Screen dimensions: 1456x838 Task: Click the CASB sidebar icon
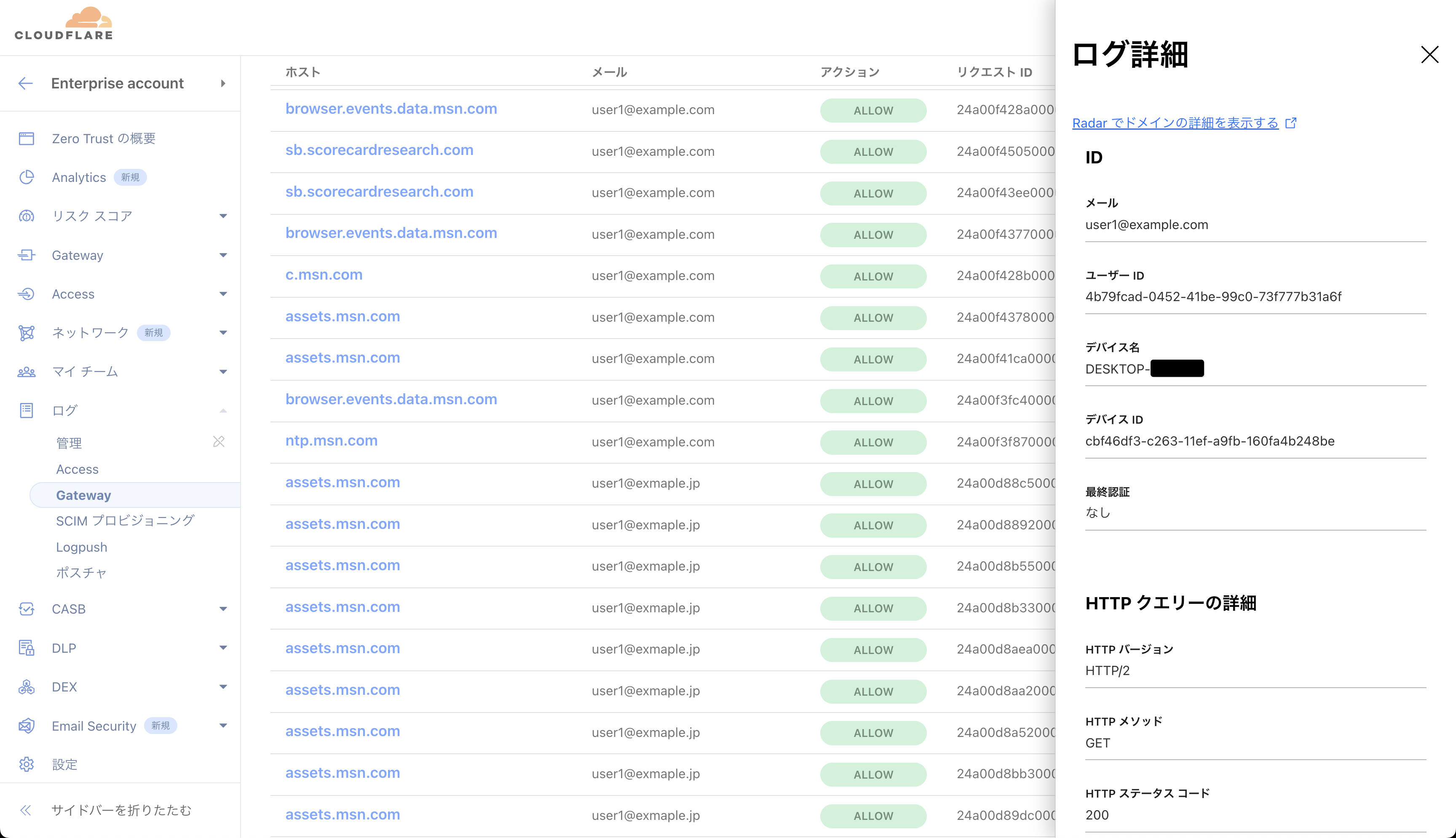tap(27, 609)
